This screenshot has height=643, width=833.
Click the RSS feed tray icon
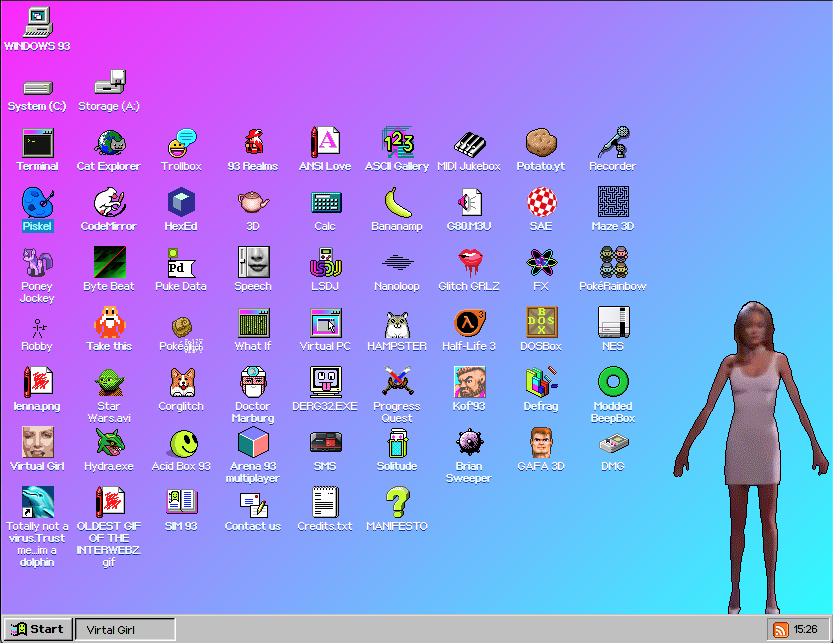click(780, 629)
